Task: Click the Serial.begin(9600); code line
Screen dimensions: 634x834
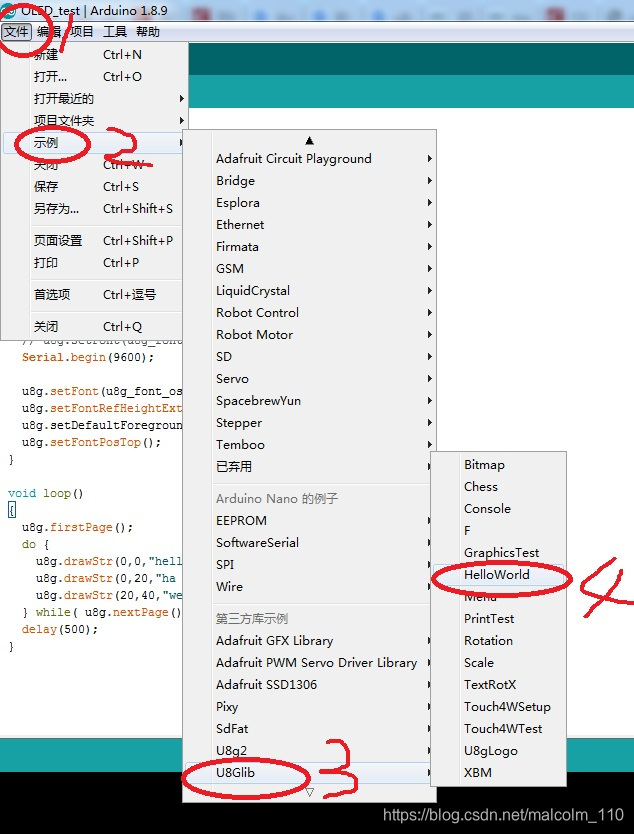Action: tap(88, 357)
